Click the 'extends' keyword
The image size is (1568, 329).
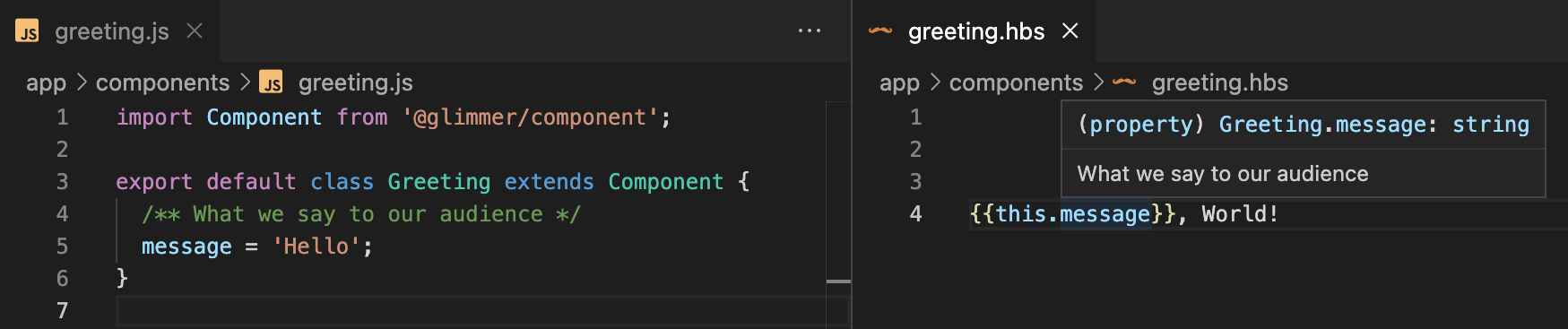(549, 182)
